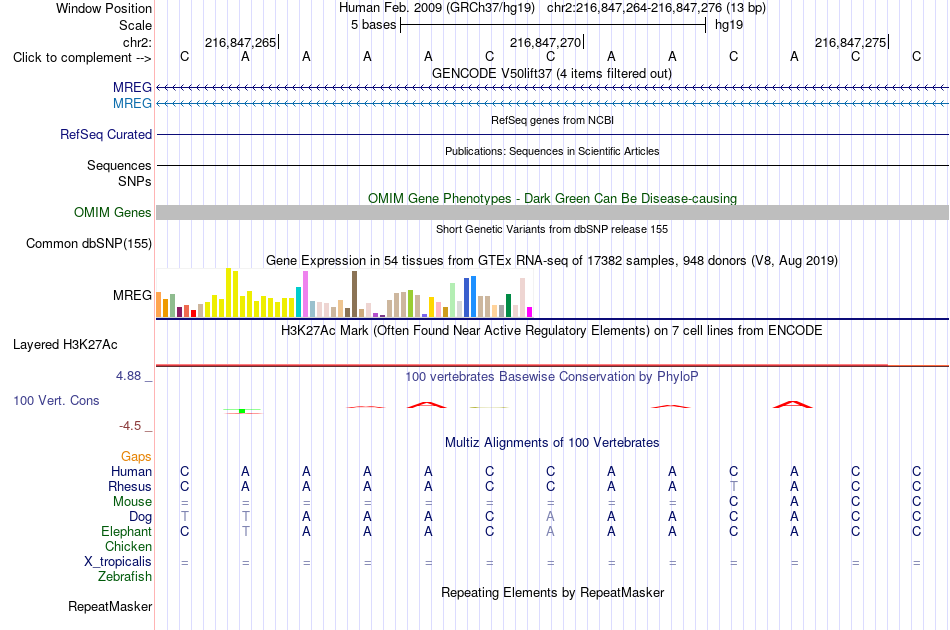Click the Scale track label
The width and height of the screenshot is (950, 630).
(x=135, y=25)
